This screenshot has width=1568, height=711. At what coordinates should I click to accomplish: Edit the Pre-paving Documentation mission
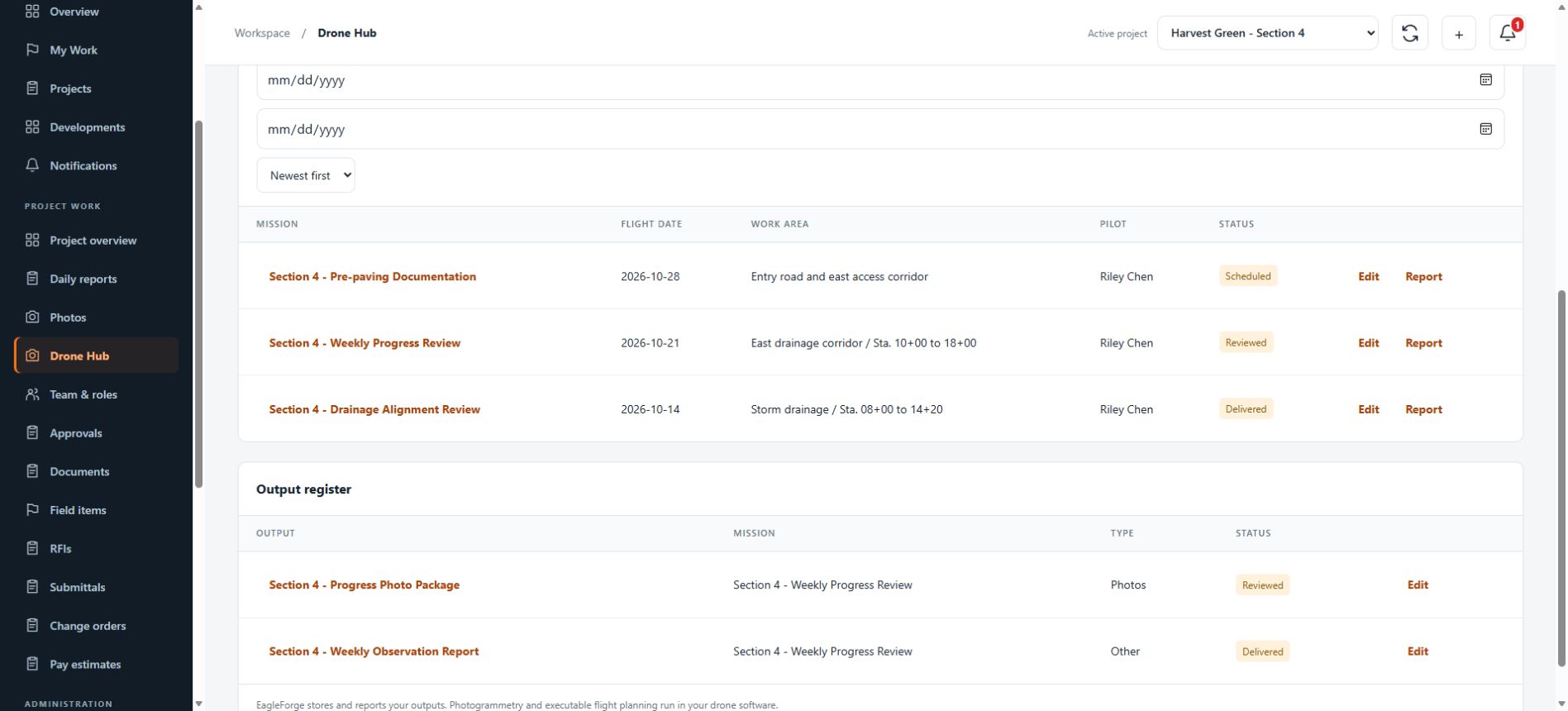click(x=1368, y=276)
